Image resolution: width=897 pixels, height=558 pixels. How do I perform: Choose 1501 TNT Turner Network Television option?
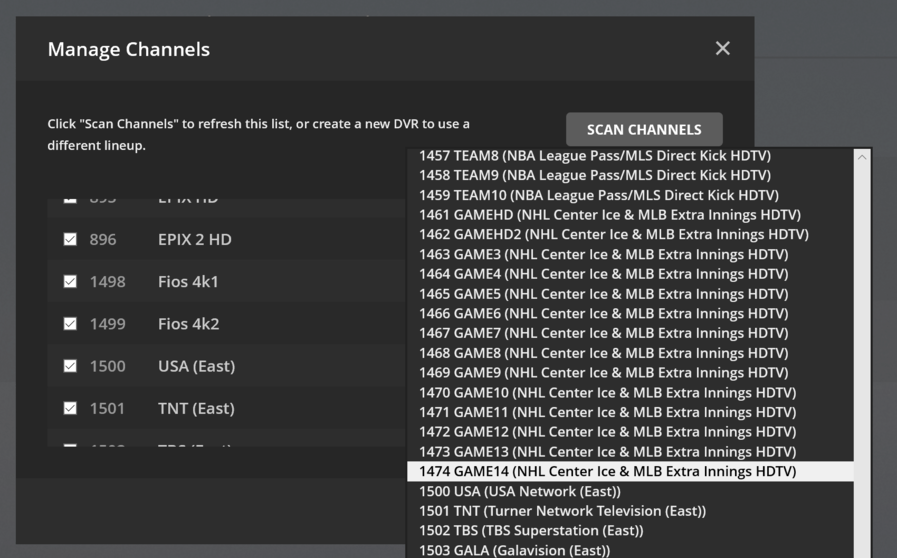(x=630, y=511)
